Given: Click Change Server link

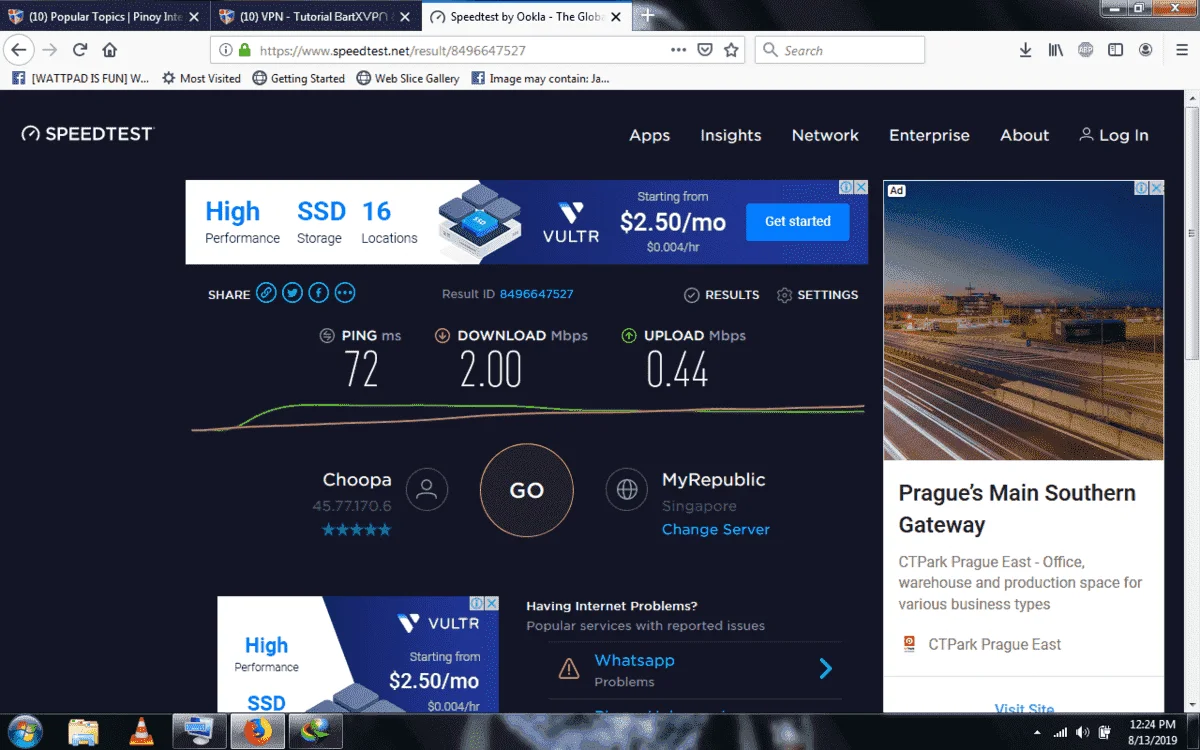Looking at the screenshot, I should tap(716, 529).
